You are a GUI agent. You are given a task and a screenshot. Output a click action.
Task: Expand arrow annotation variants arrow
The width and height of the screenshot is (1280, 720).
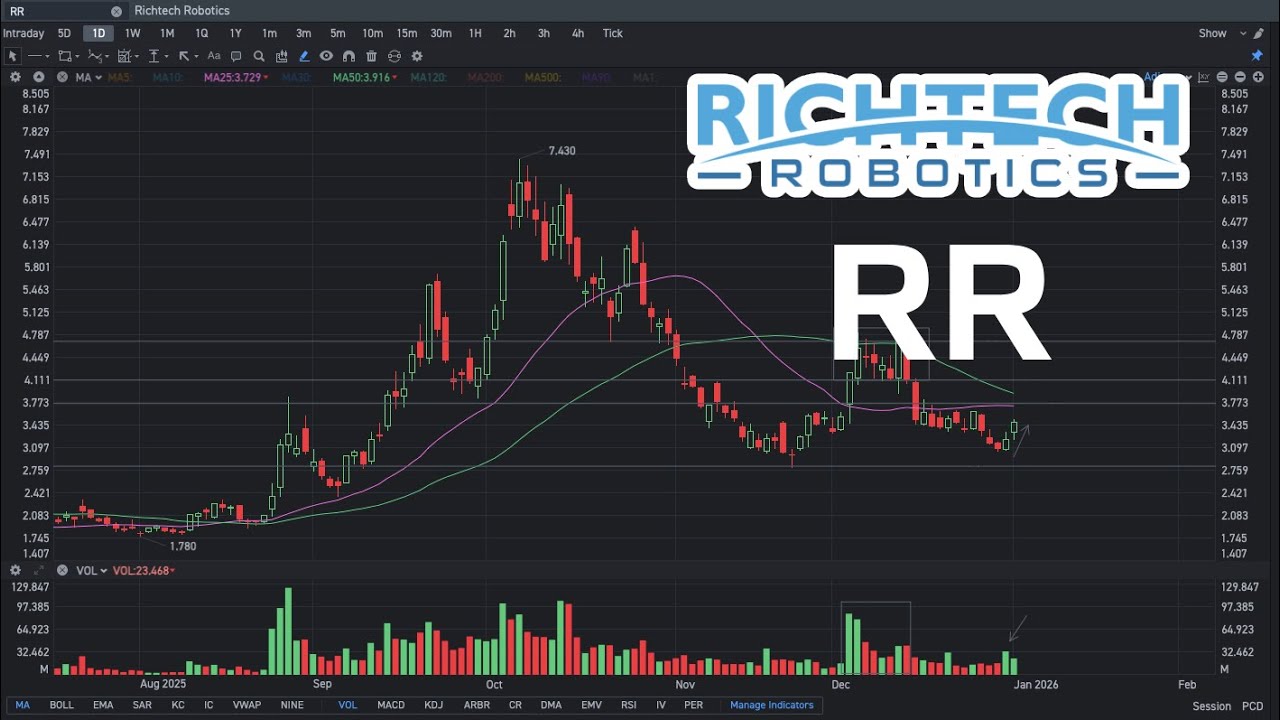[x=196, y=57]
